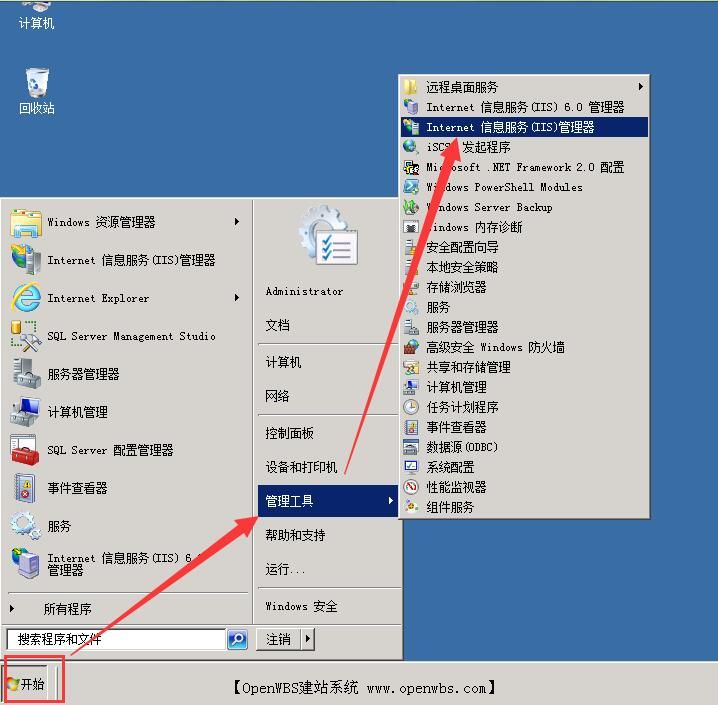Viewport: 718px width, 705px height.
Task: Click the Internet Explorer icon in Start menu
Action: (x=25, y=298)
